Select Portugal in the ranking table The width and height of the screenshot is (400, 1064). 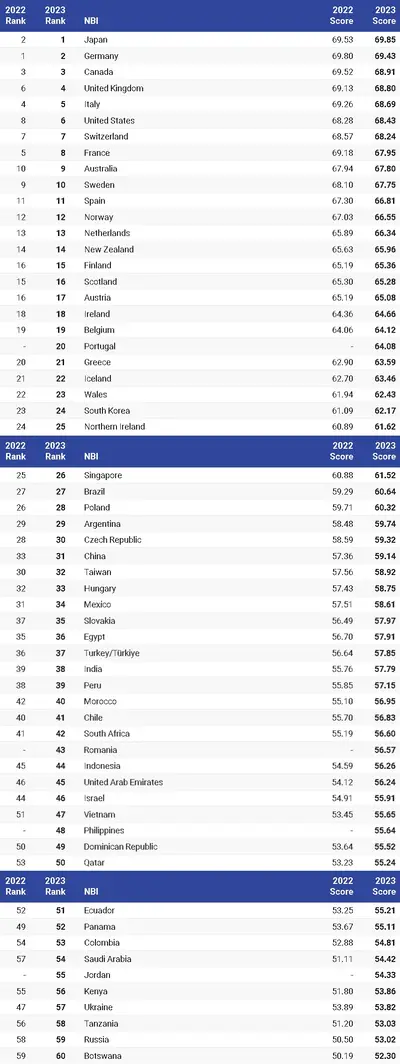pyautogui.click(x=99, y=346)
